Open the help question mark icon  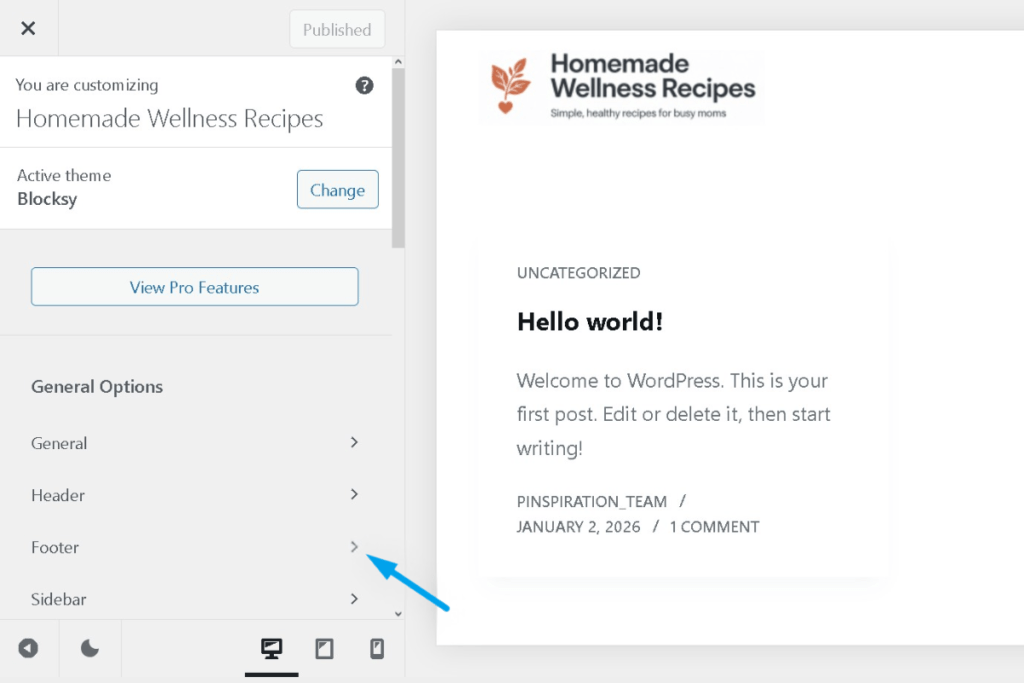pyautogui.click(x=364, y=86)
